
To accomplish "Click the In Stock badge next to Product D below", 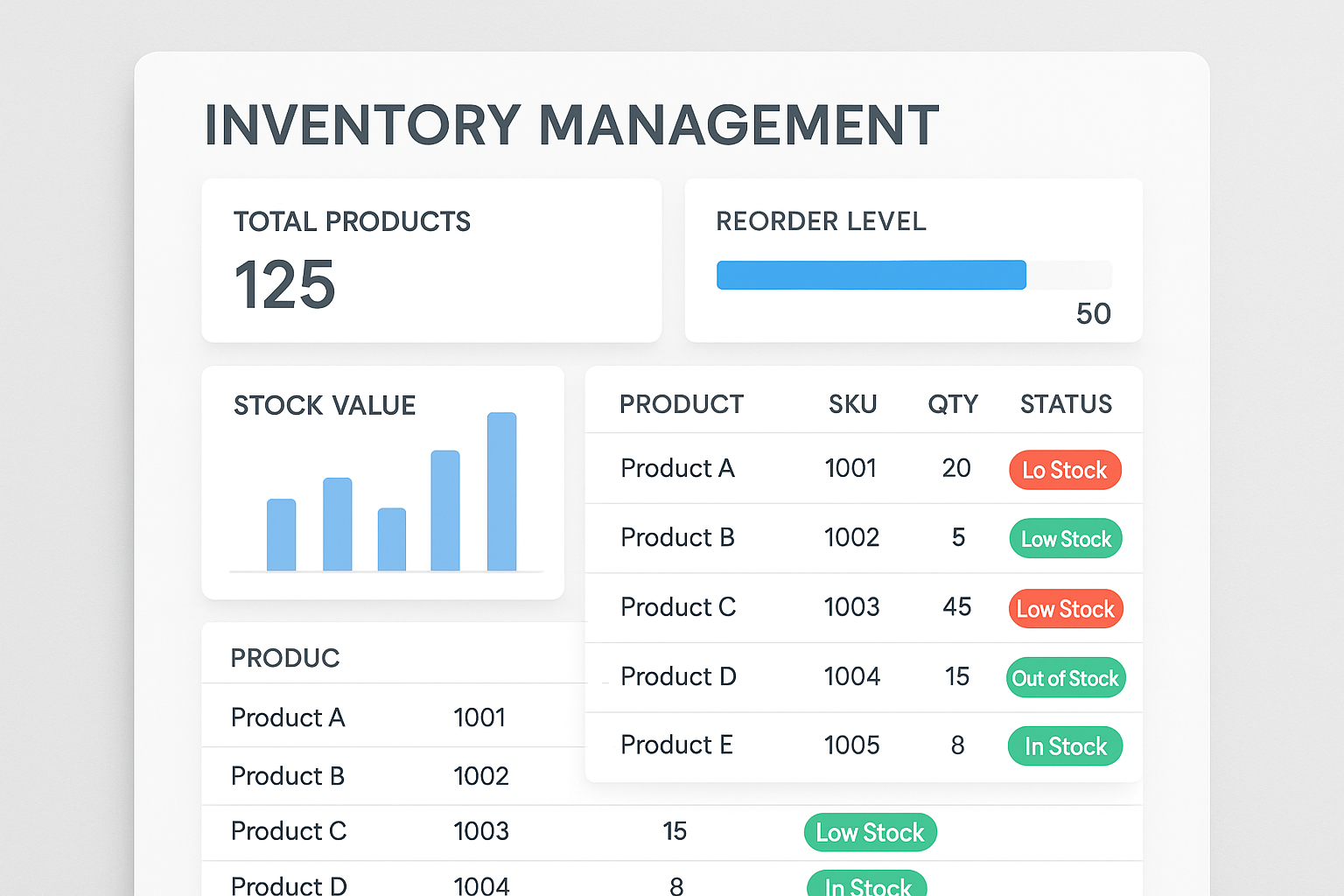I will coord(866,885).
